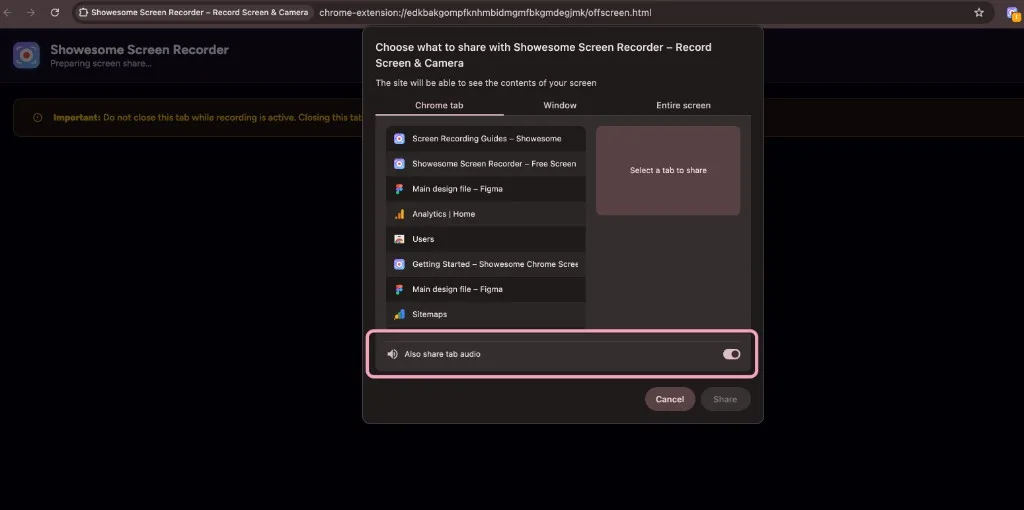The image size is (1024, 510).
Task: Open the Showesome extension icon in the toolbar
Action: (x=1013, y=12)
